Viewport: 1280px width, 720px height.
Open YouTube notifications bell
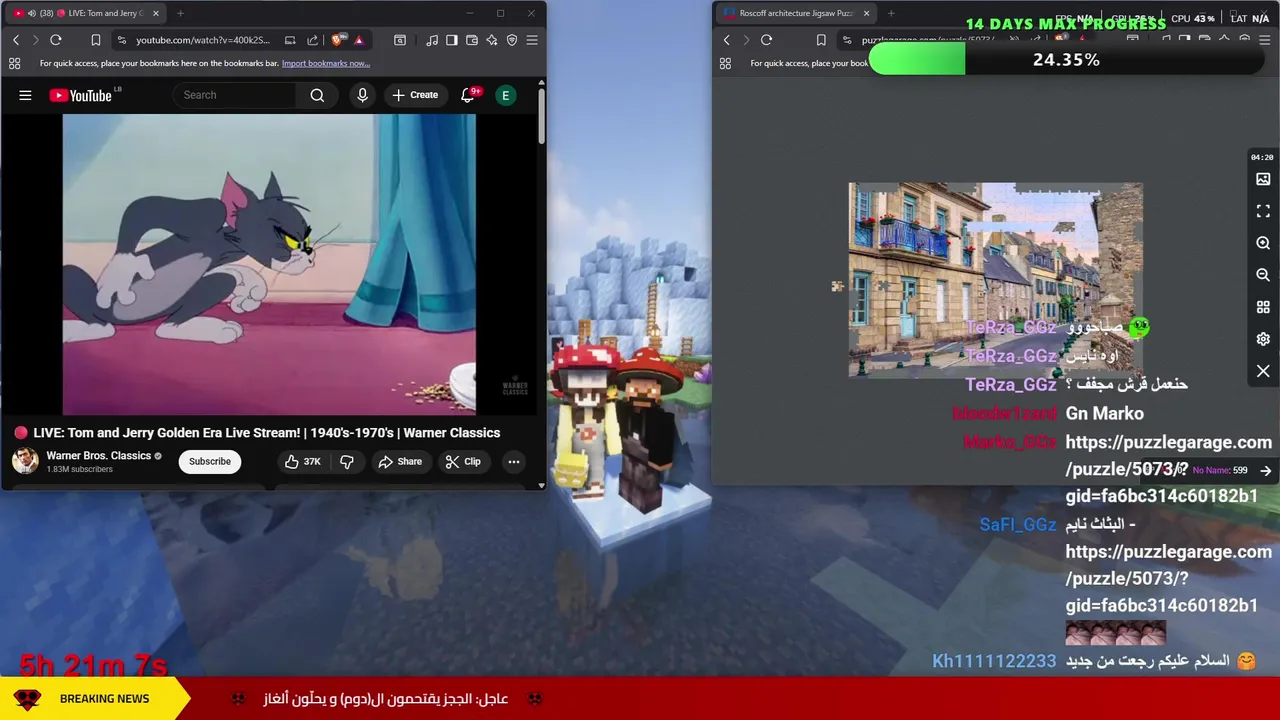(467, 95)
